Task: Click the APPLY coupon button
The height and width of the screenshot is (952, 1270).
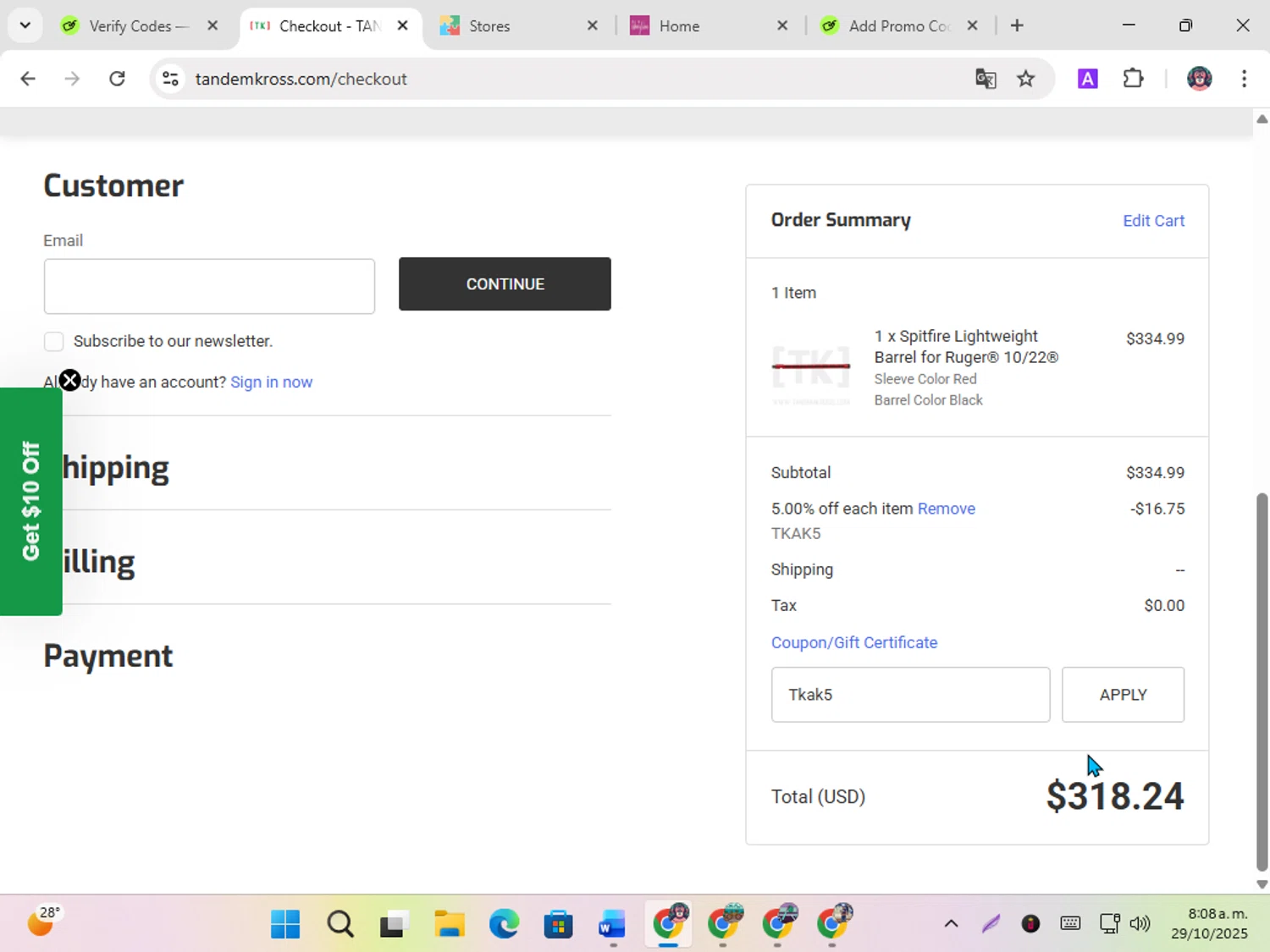Action: (1123, 694)
